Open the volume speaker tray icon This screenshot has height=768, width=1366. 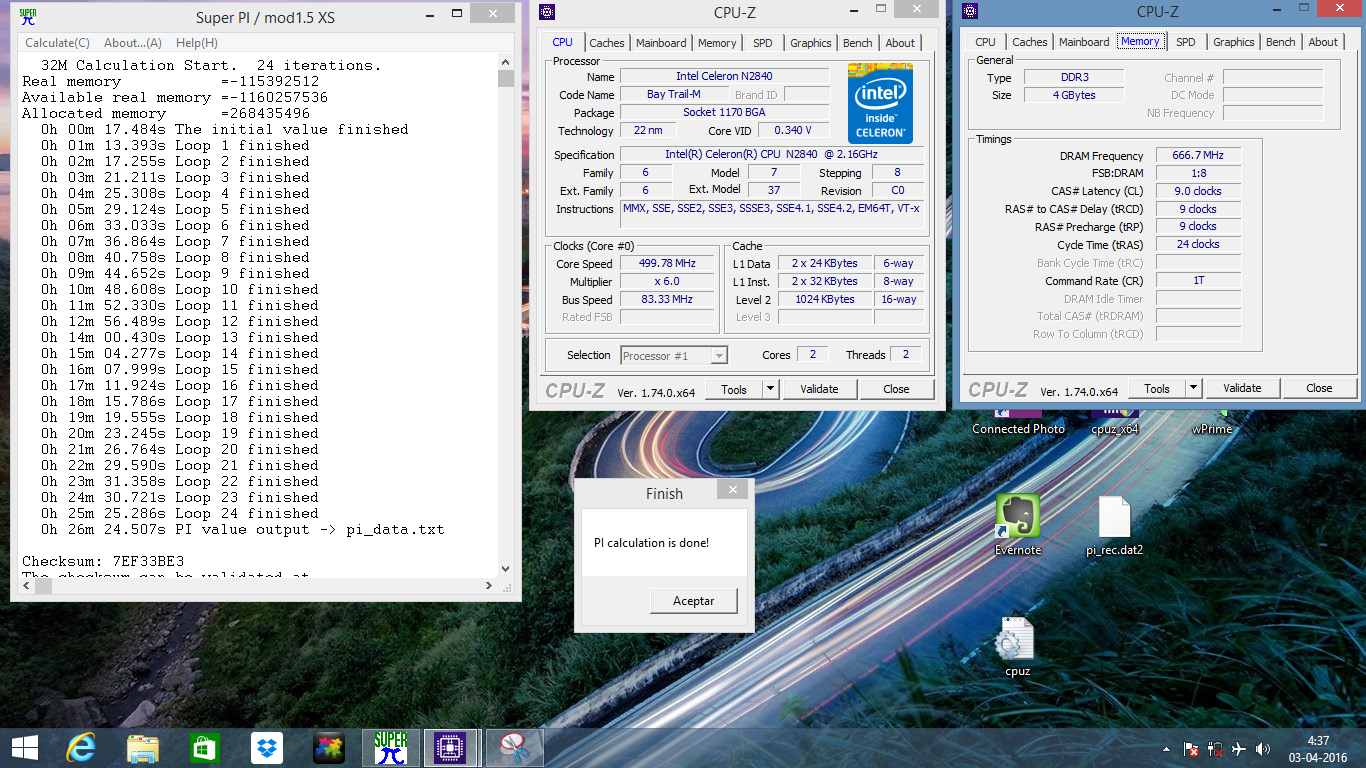coord(1263,748)
